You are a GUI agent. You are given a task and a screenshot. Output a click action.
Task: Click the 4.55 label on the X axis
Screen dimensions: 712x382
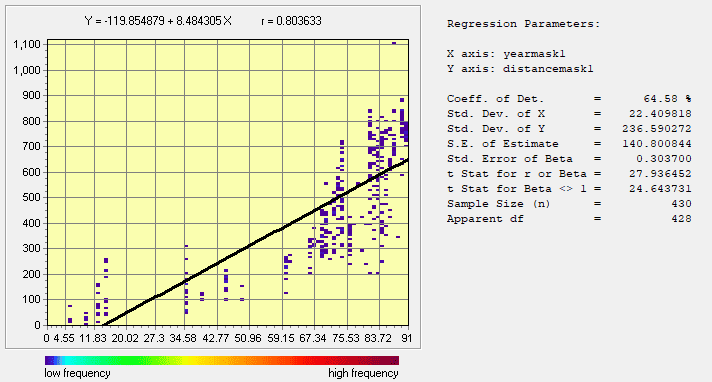tap(64, 338)
